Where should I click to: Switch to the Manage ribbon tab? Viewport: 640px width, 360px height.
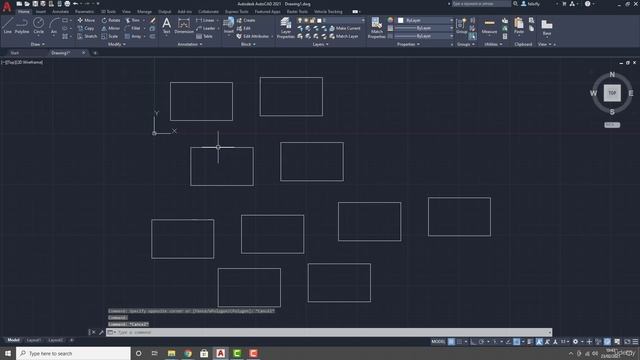tap(144, 12)
